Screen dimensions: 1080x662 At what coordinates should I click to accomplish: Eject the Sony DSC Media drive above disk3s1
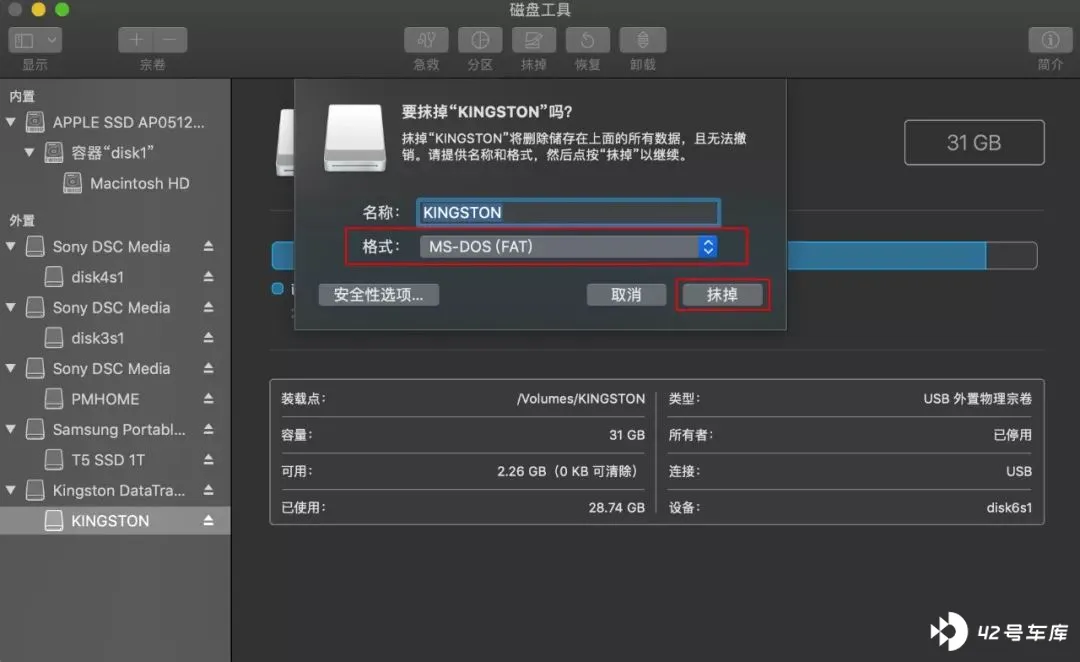pos(208,307)
